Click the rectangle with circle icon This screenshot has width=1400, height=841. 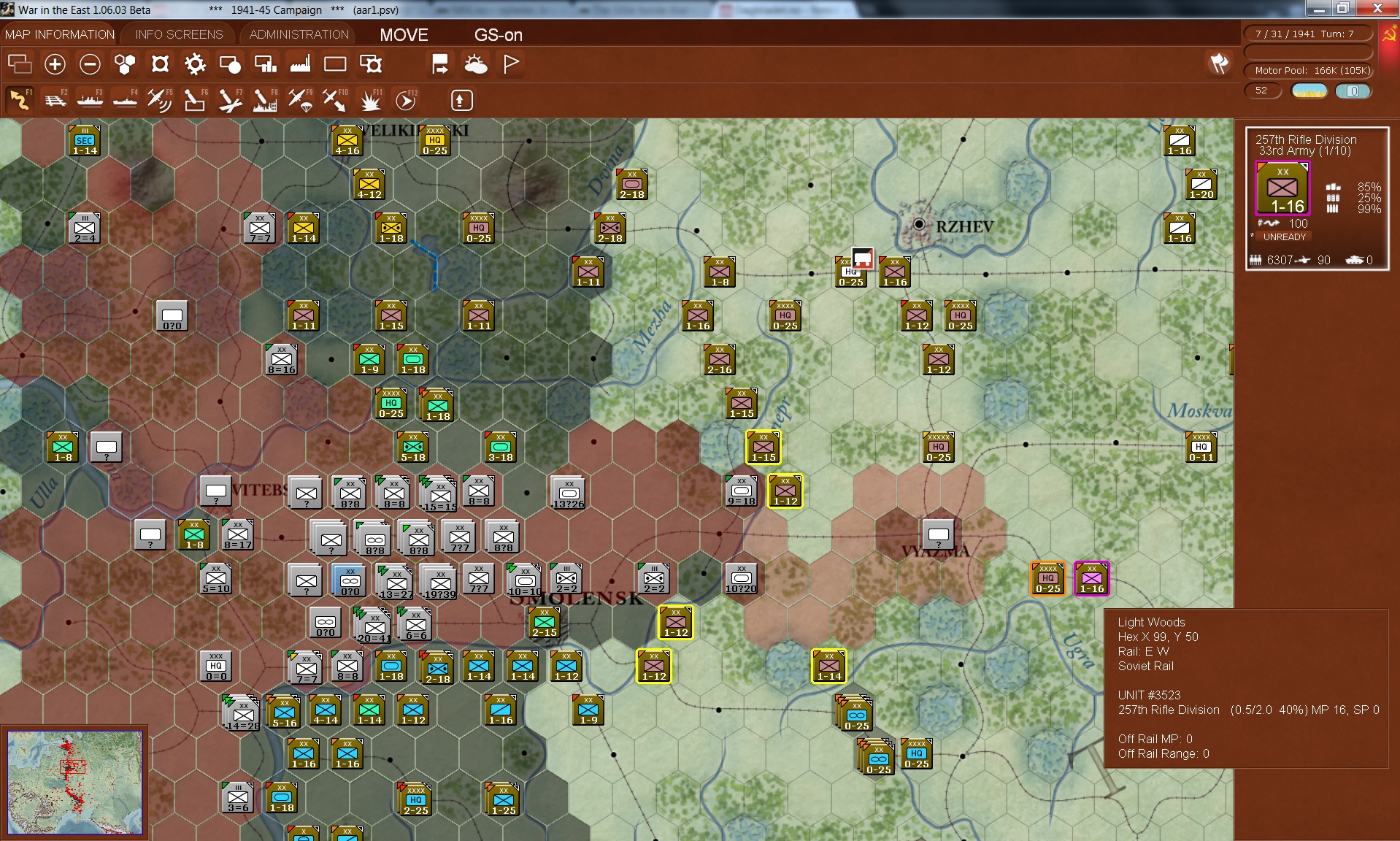pyautogui.click(x=230, y=64)
